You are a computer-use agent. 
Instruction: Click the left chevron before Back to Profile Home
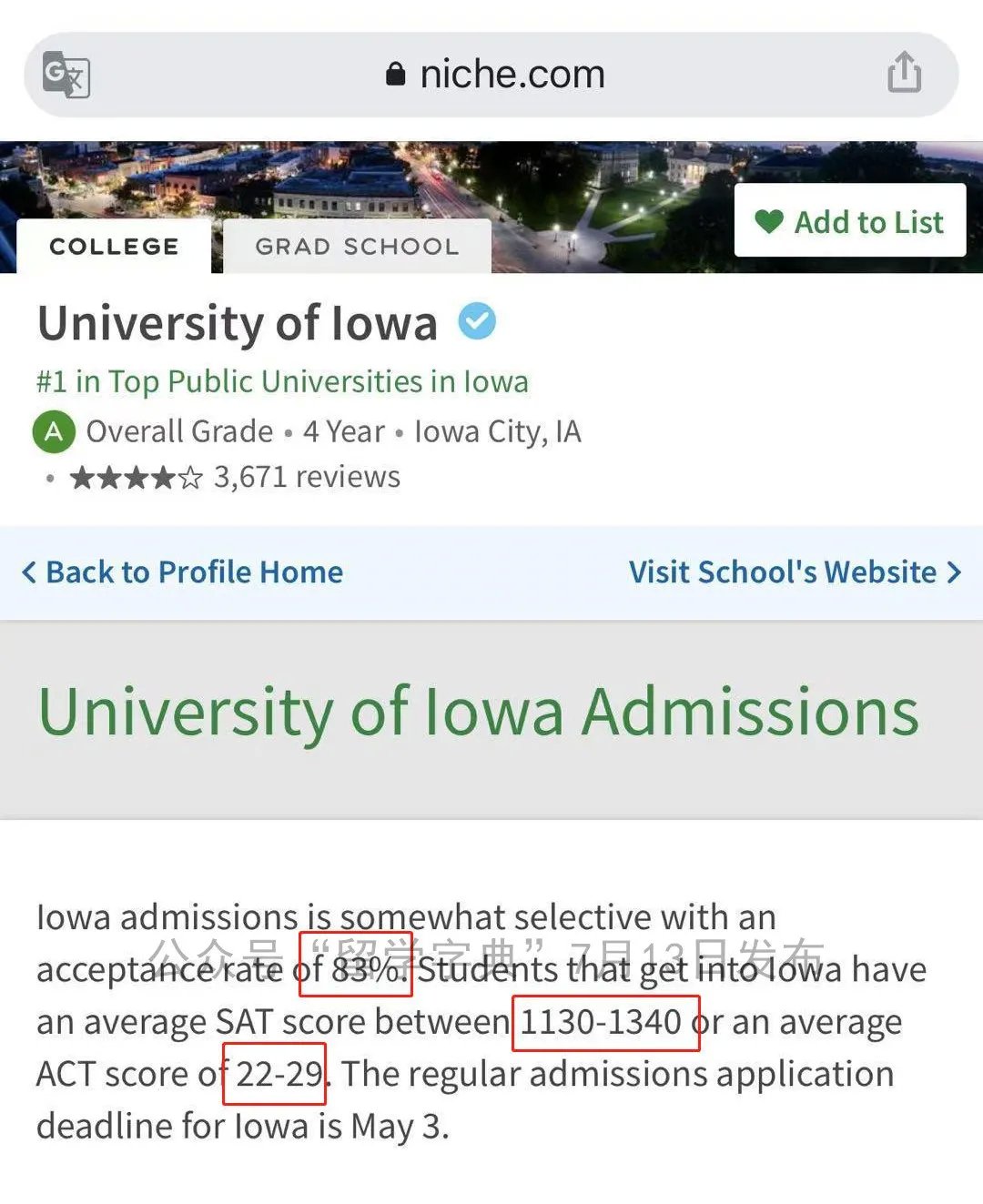29,572
